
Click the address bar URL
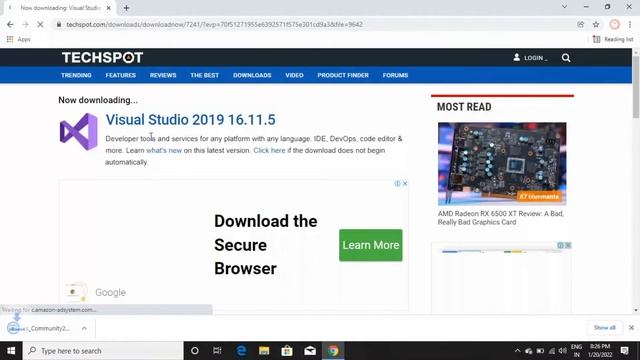pyautogui.click(x=214, y=24)
